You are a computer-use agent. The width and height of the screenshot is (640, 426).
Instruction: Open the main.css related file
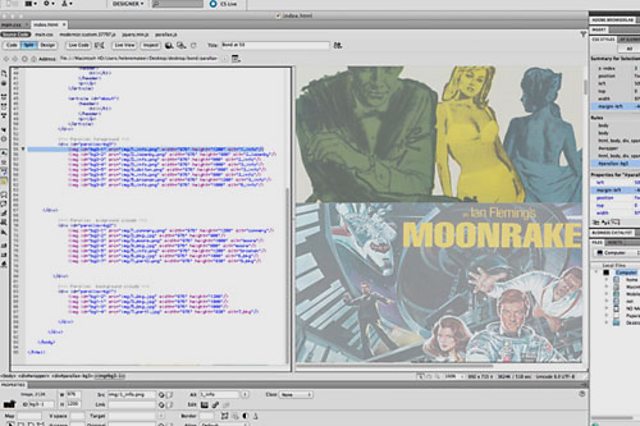(x=44, y=35)
